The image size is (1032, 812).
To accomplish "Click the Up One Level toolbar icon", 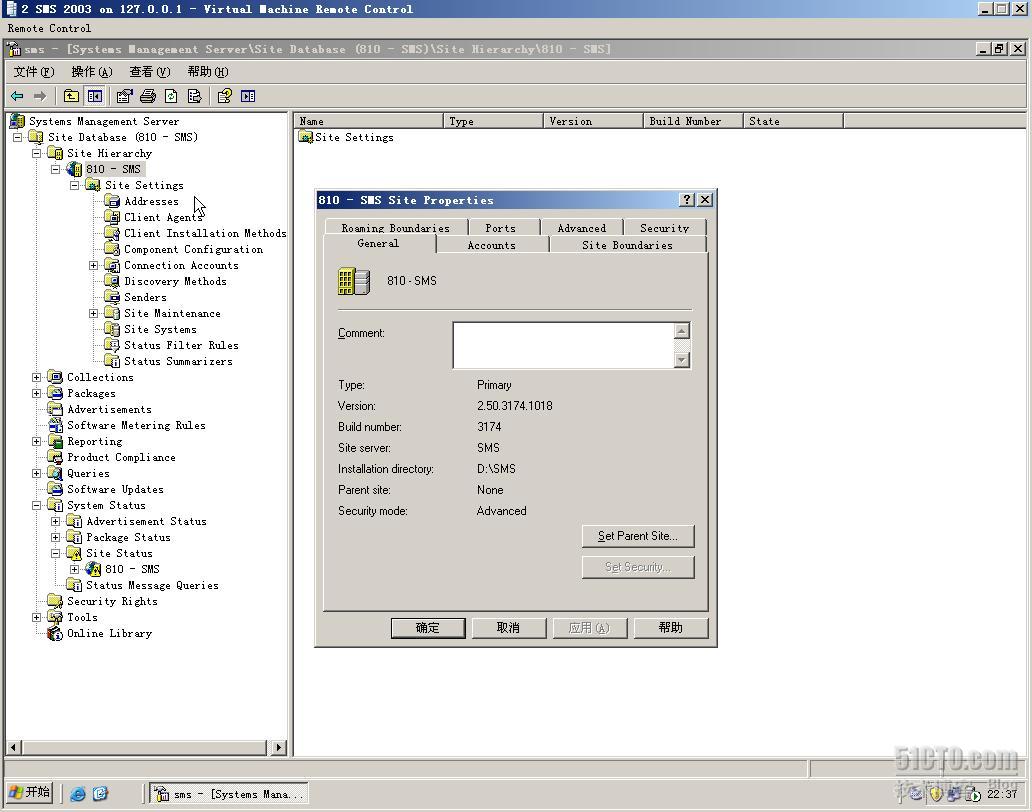I will (x=71, y=96).
